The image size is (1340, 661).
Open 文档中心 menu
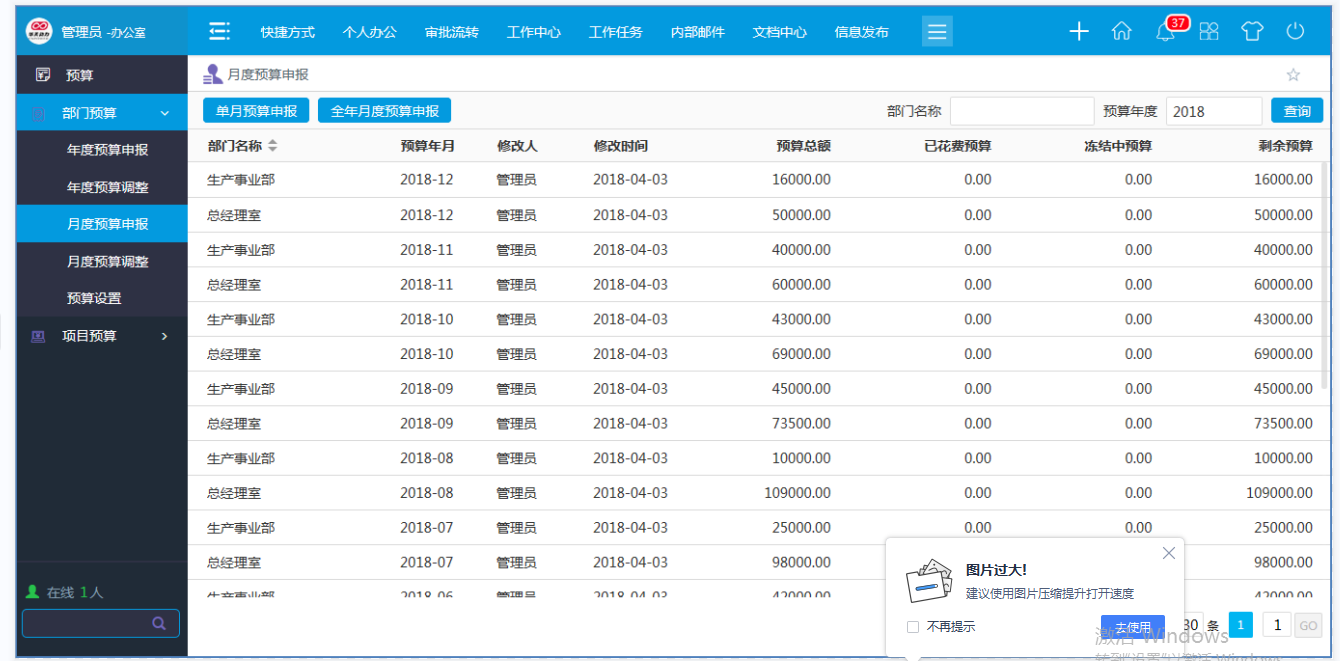pyautogui.click(x=780, y=32)
